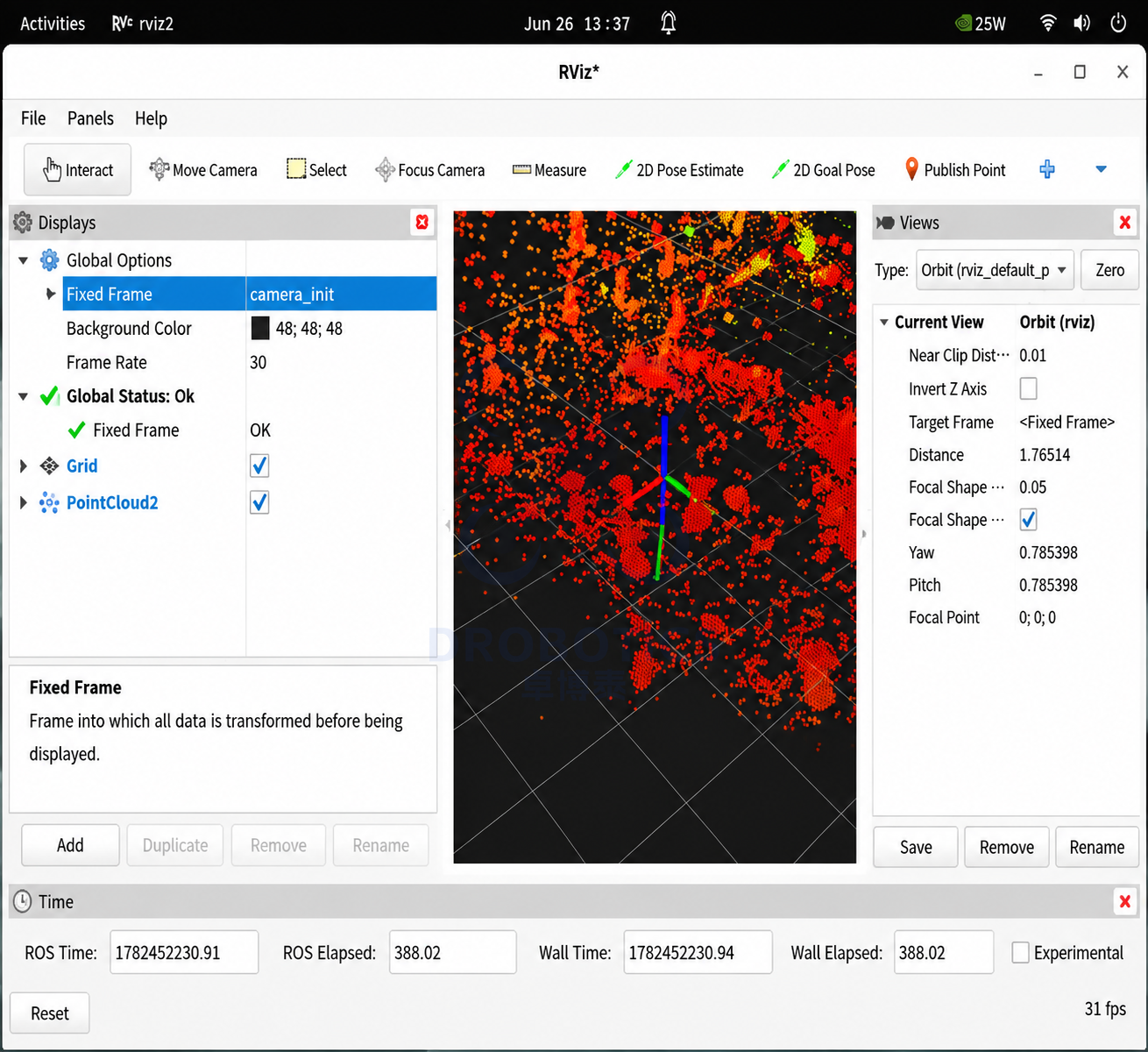
Task: Choose the Publish Point tool
Action: point(954,170)
